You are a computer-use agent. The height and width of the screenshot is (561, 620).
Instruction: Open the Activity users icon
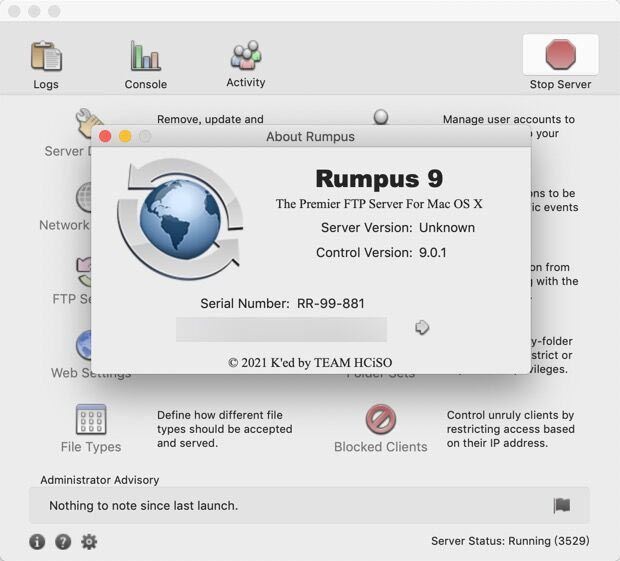[x=246, y=55]
